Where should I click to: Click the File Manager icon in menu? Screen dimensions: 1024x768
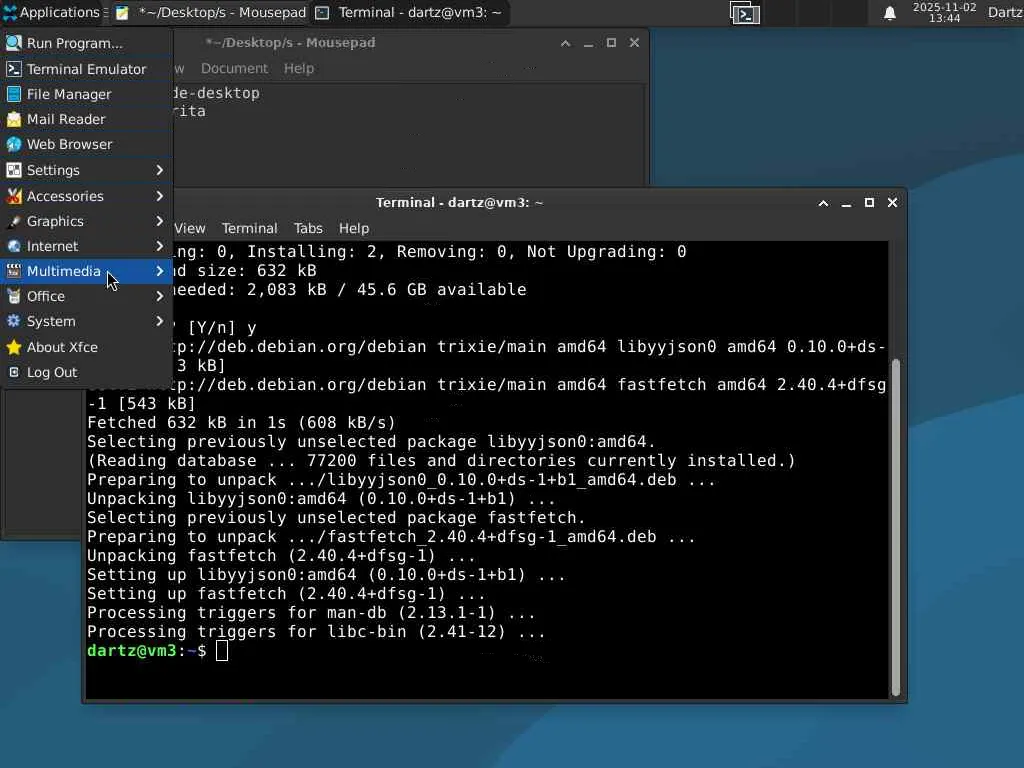tap(14, 94)
